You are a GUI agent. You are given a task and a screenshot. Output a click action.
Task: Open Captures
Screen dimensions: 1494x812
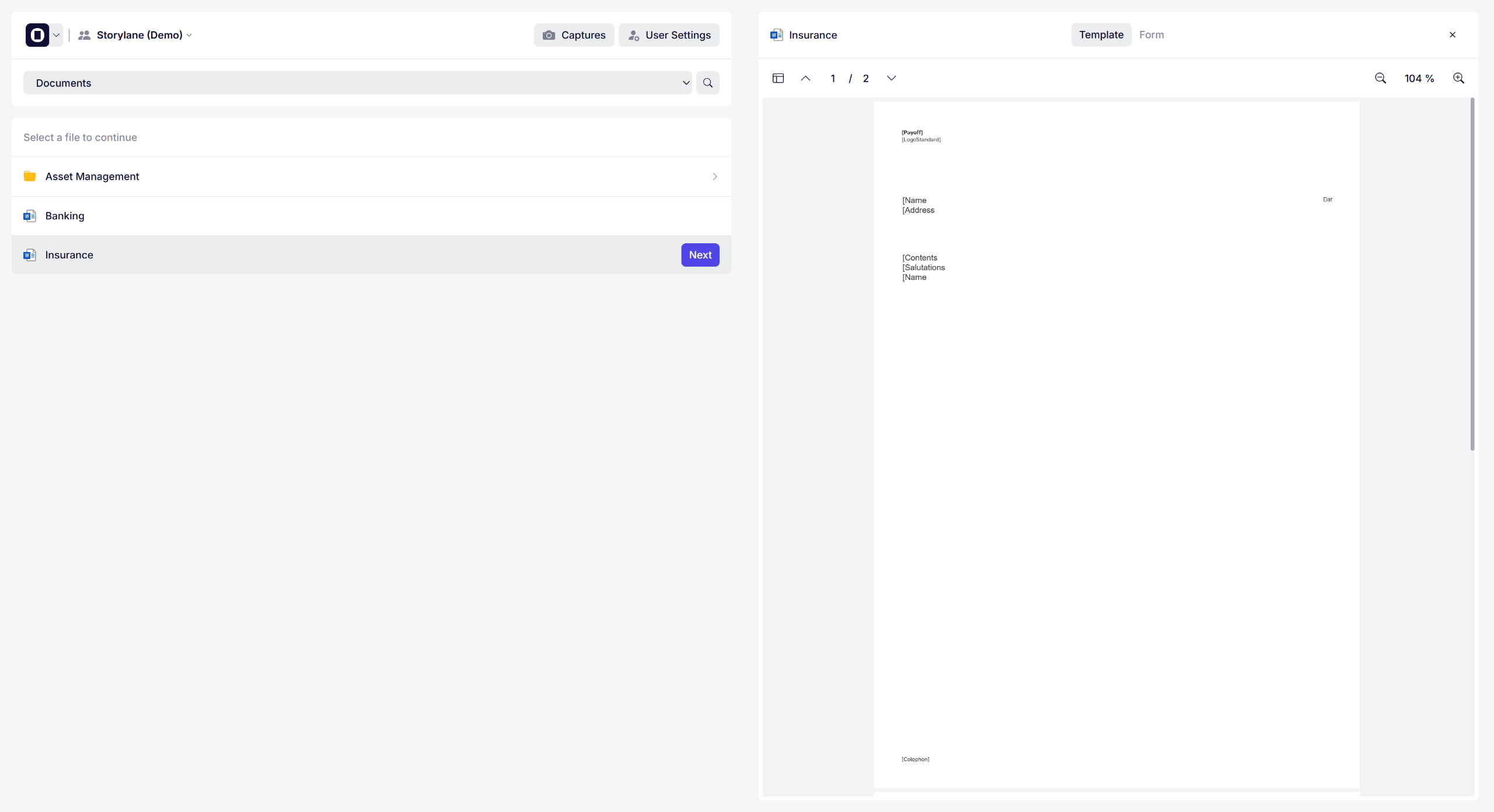pyautogui.click(x=574, y=35)
